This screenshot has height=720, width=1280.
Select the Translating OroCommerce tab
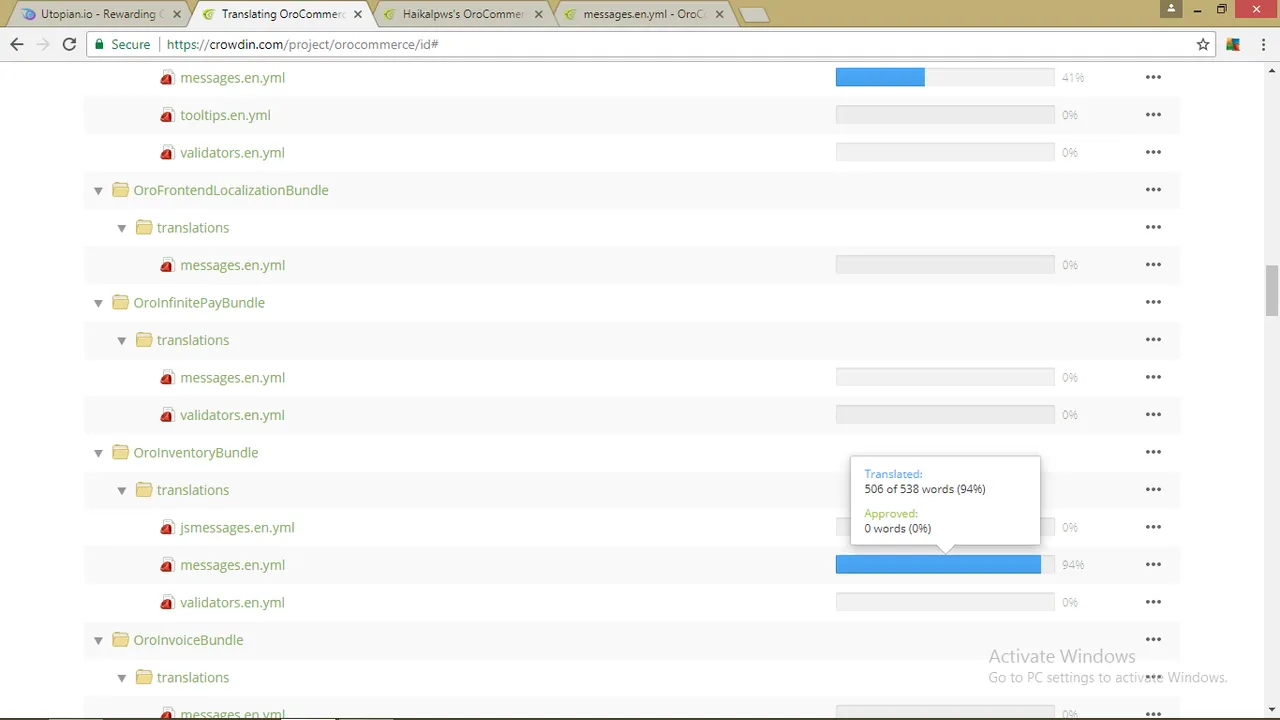(281, 14)
